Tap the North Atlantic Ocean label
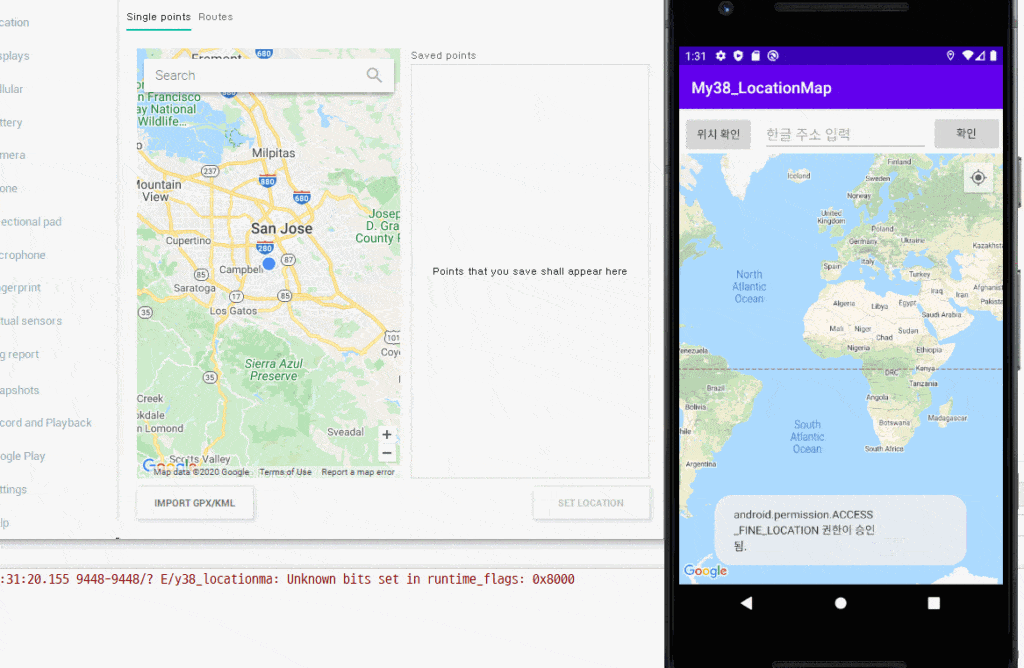The height and width of the screenshot is (668, 1024). pyautogui.click(x=749, y=287)
